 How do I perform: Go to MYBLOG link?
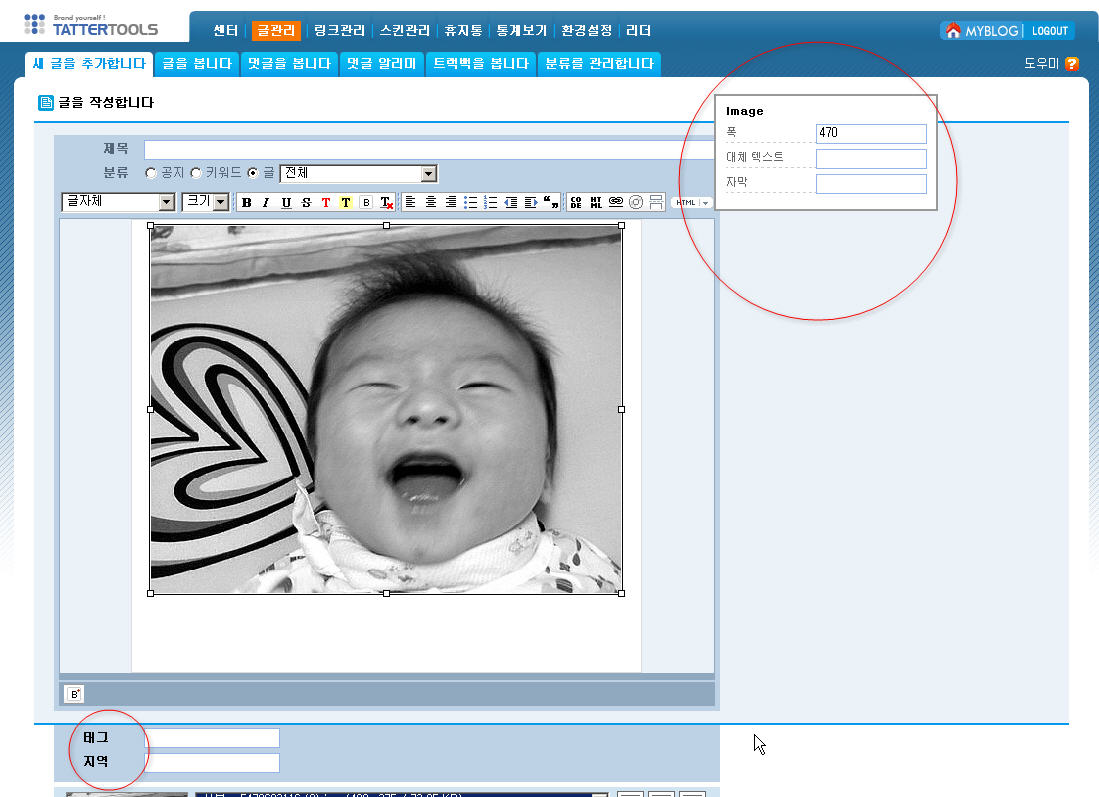[x=982, y=31]
